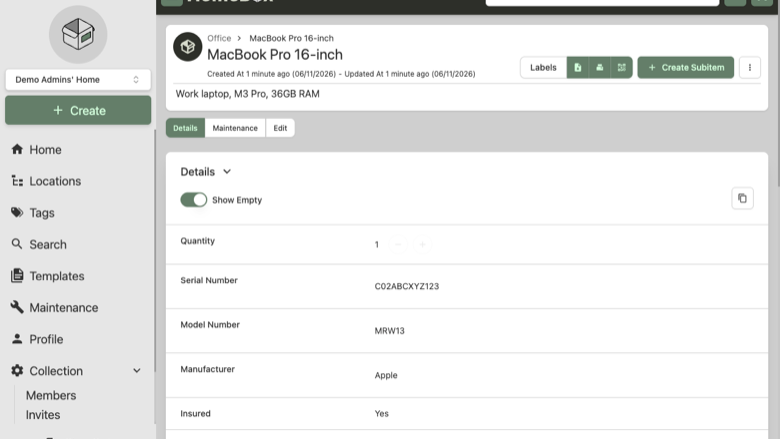The image size is (780, 439).
Task: Open the Profile page
Action: (x=46, y=339)
